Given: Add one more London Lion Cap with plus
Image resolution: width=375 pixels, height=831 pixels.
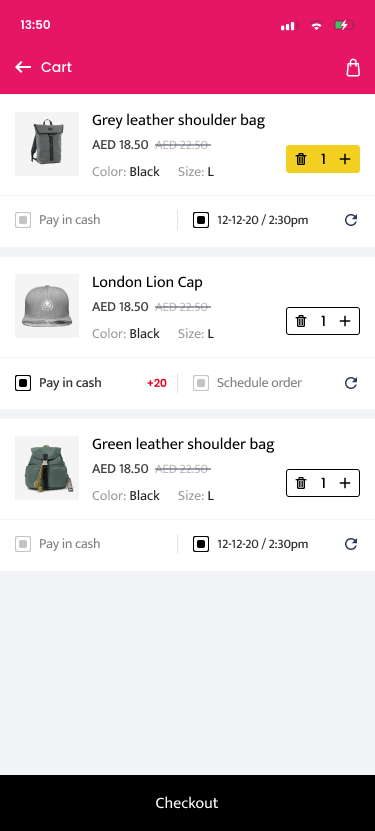Looking at the screenshot, I should pyautogui.click(x=345, y=321).
